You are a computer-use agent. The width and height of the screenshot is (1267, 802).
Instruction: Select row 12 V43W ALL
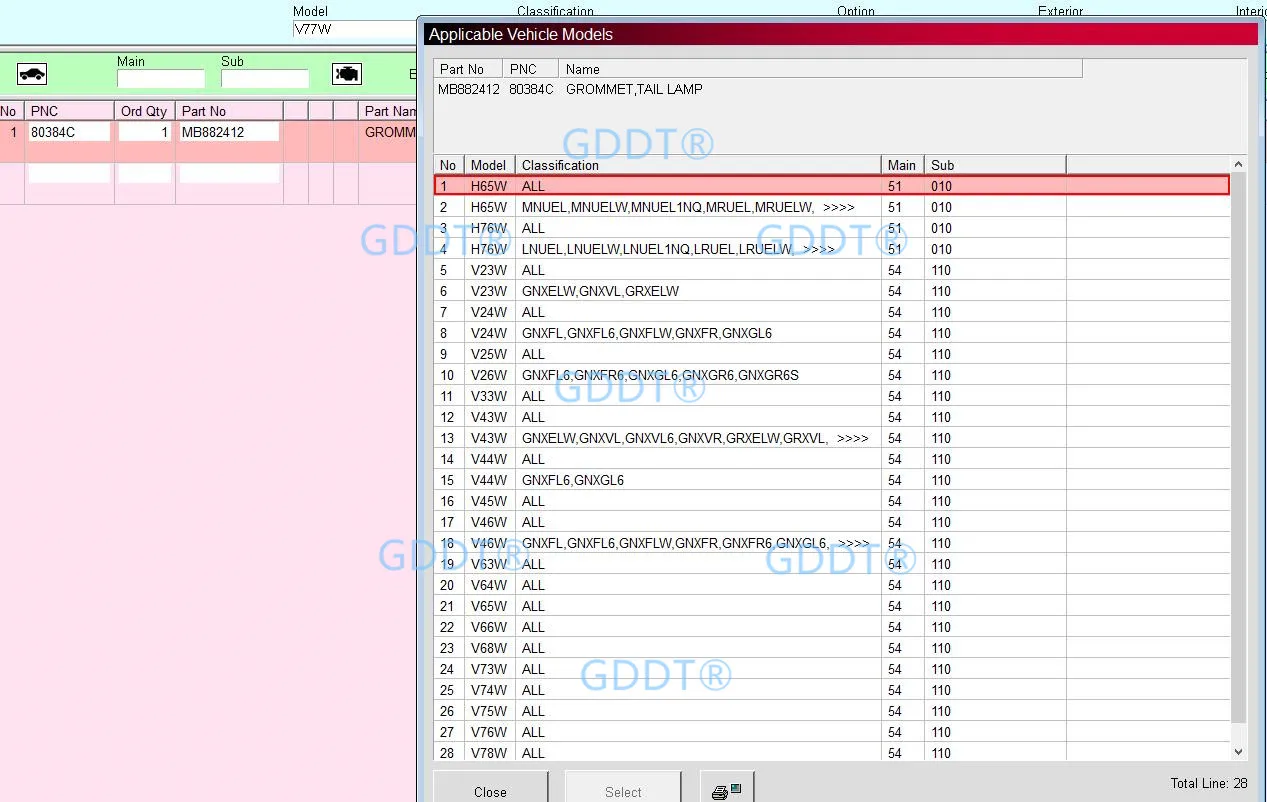pos(832,417)
